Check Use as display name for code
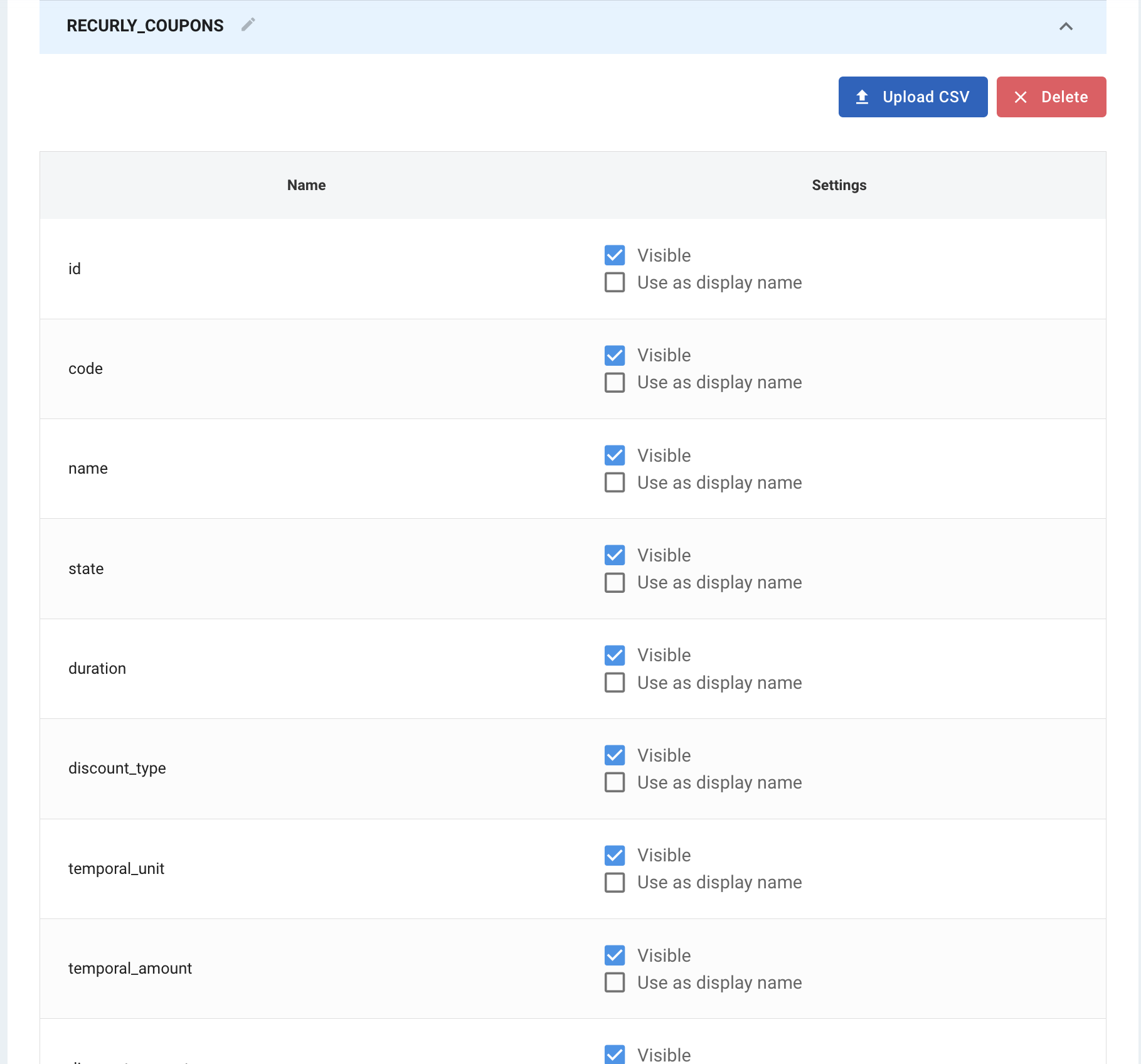This screenshot has height=1064, width=1141. [615, 382]
